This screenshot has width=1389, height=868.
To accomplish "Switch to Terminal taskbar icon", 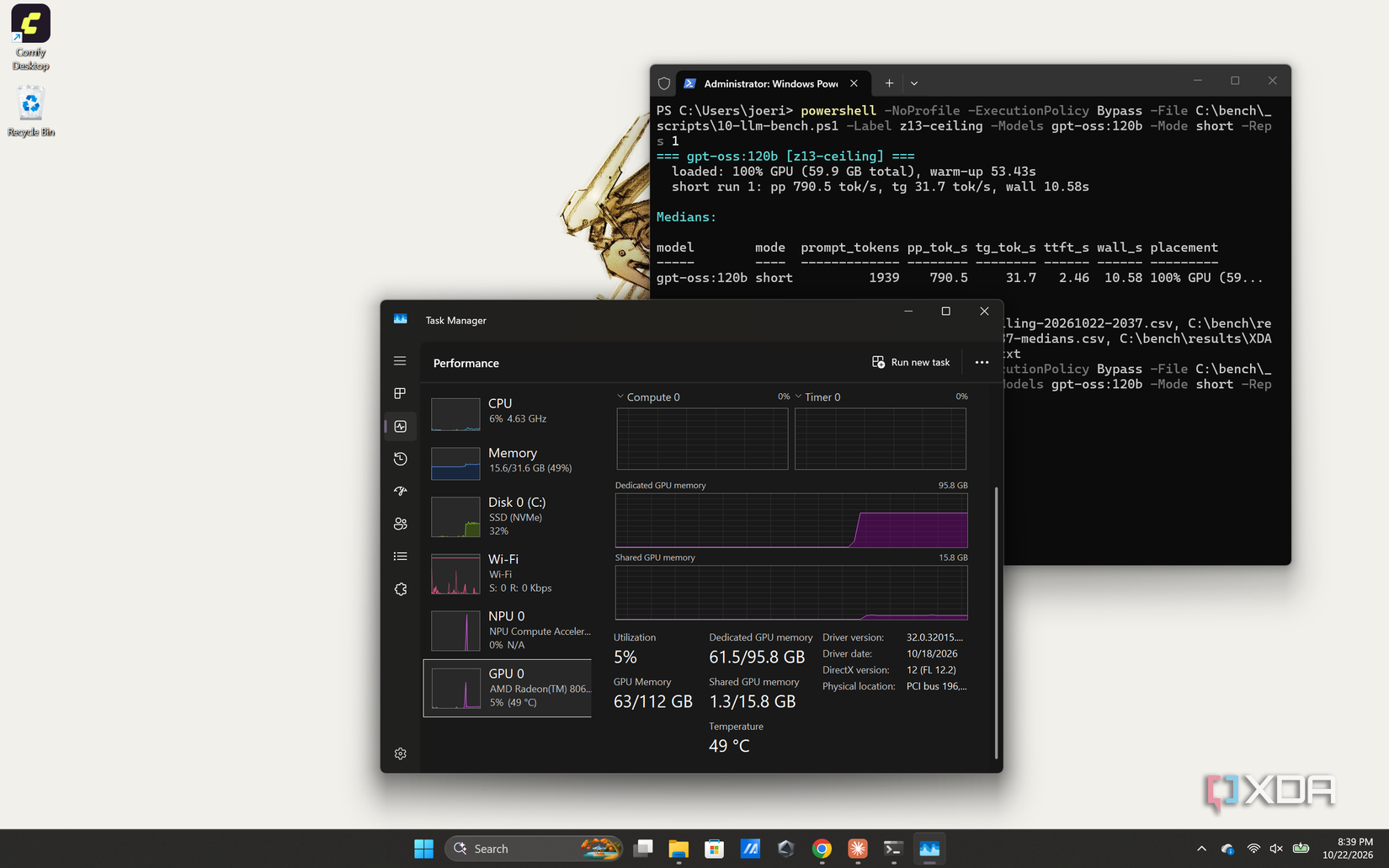I will click(893, 849).
